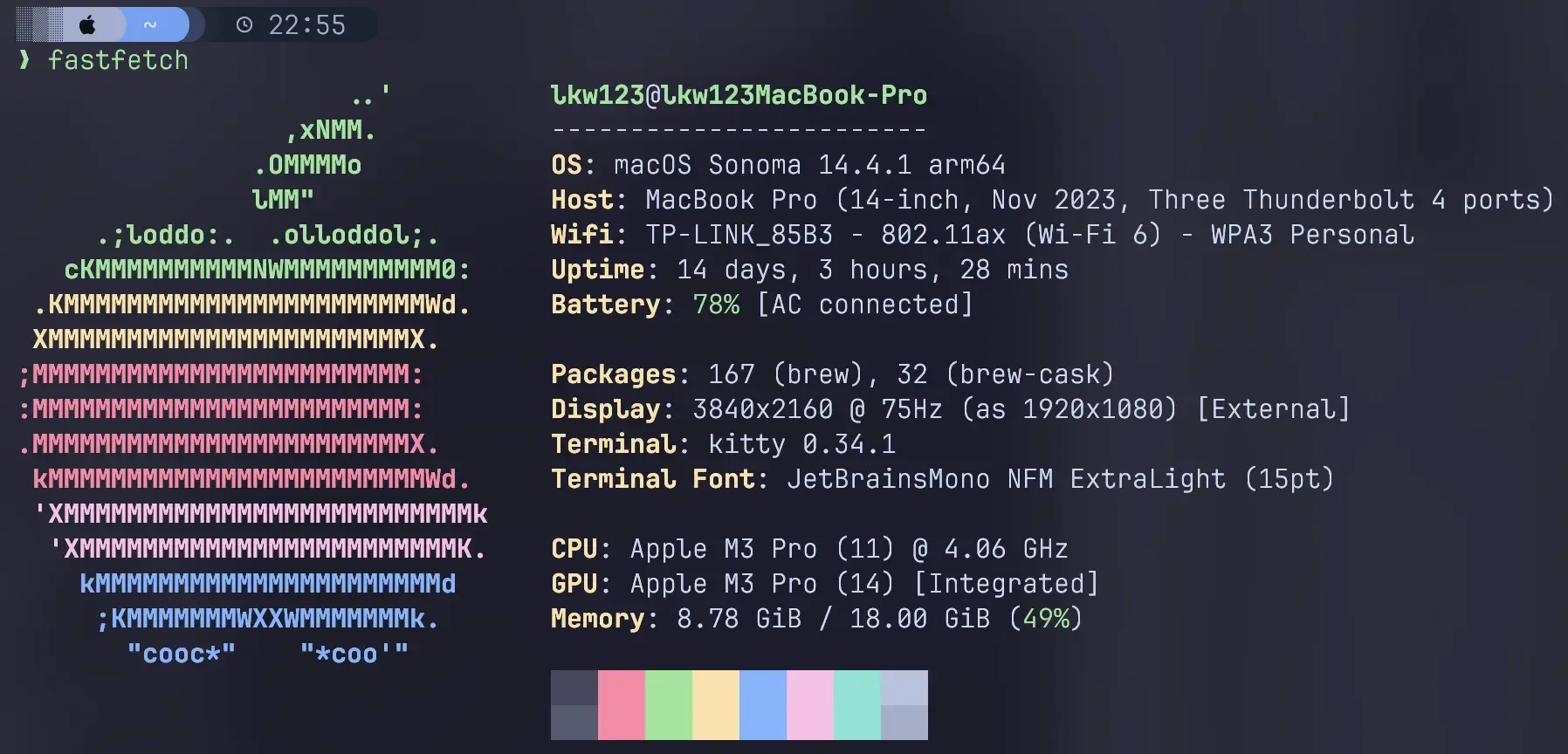Click the prompt arrow before fastfetch

pyautogui.click(x=24, y=60)
